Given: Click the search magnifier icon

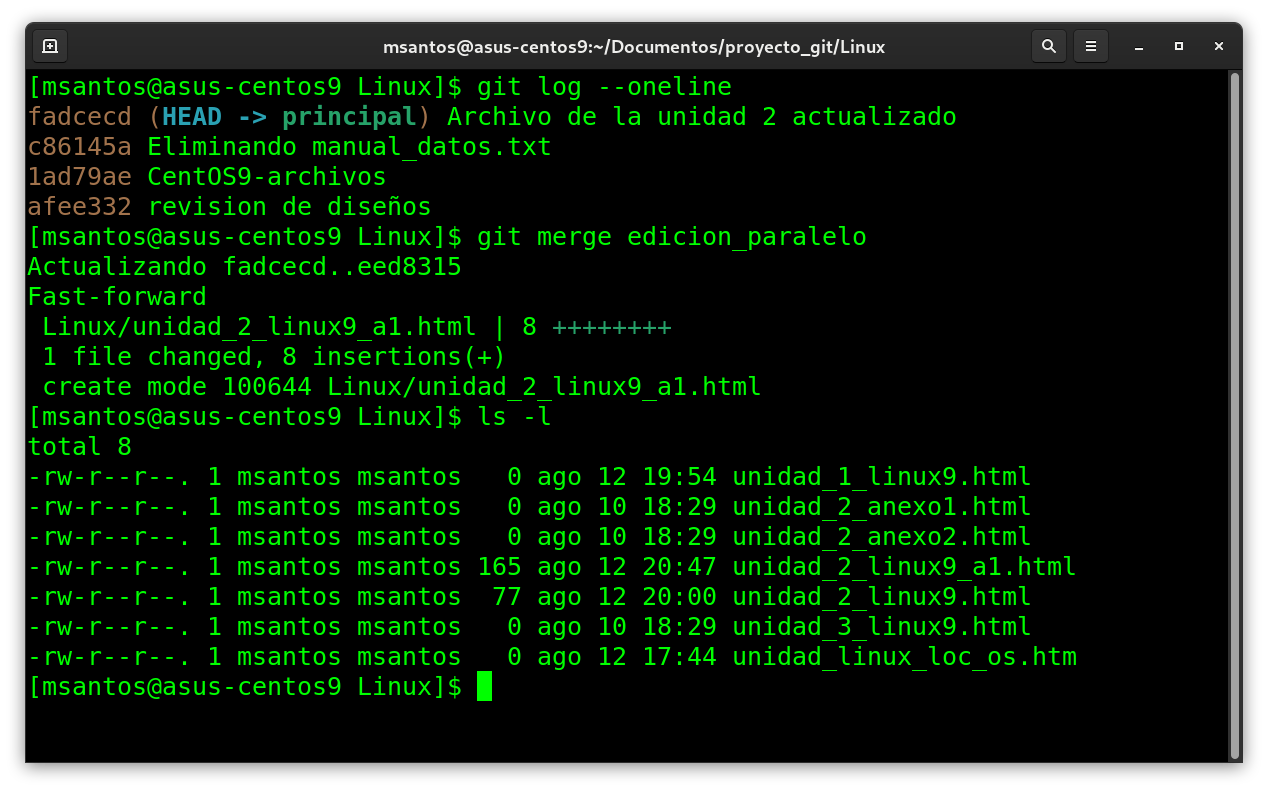Looking at the screenshot, I should 1048,46.
